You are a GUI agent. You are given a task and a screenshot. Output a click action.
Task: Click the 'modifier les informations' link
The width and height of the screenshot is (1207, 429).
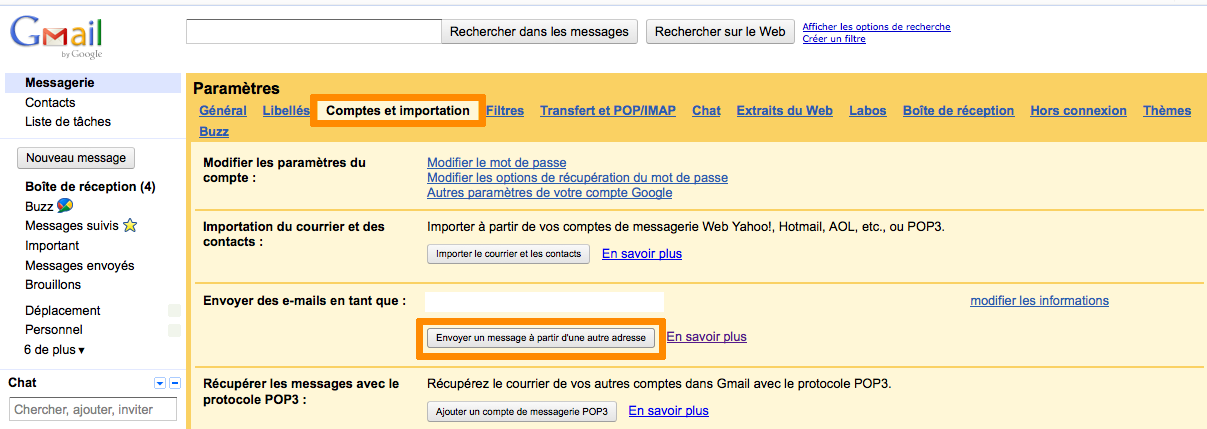click(x=1039, y=300)
